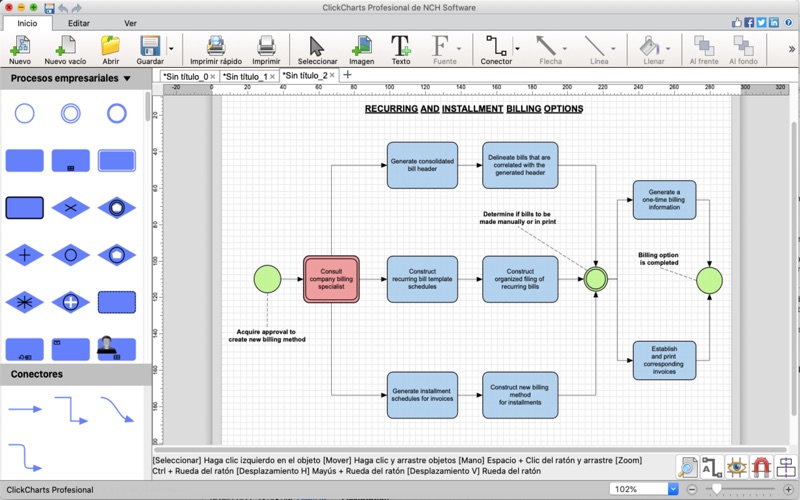
Task: Select the red Consult company billing specialist box
Action: coord(331,279)
